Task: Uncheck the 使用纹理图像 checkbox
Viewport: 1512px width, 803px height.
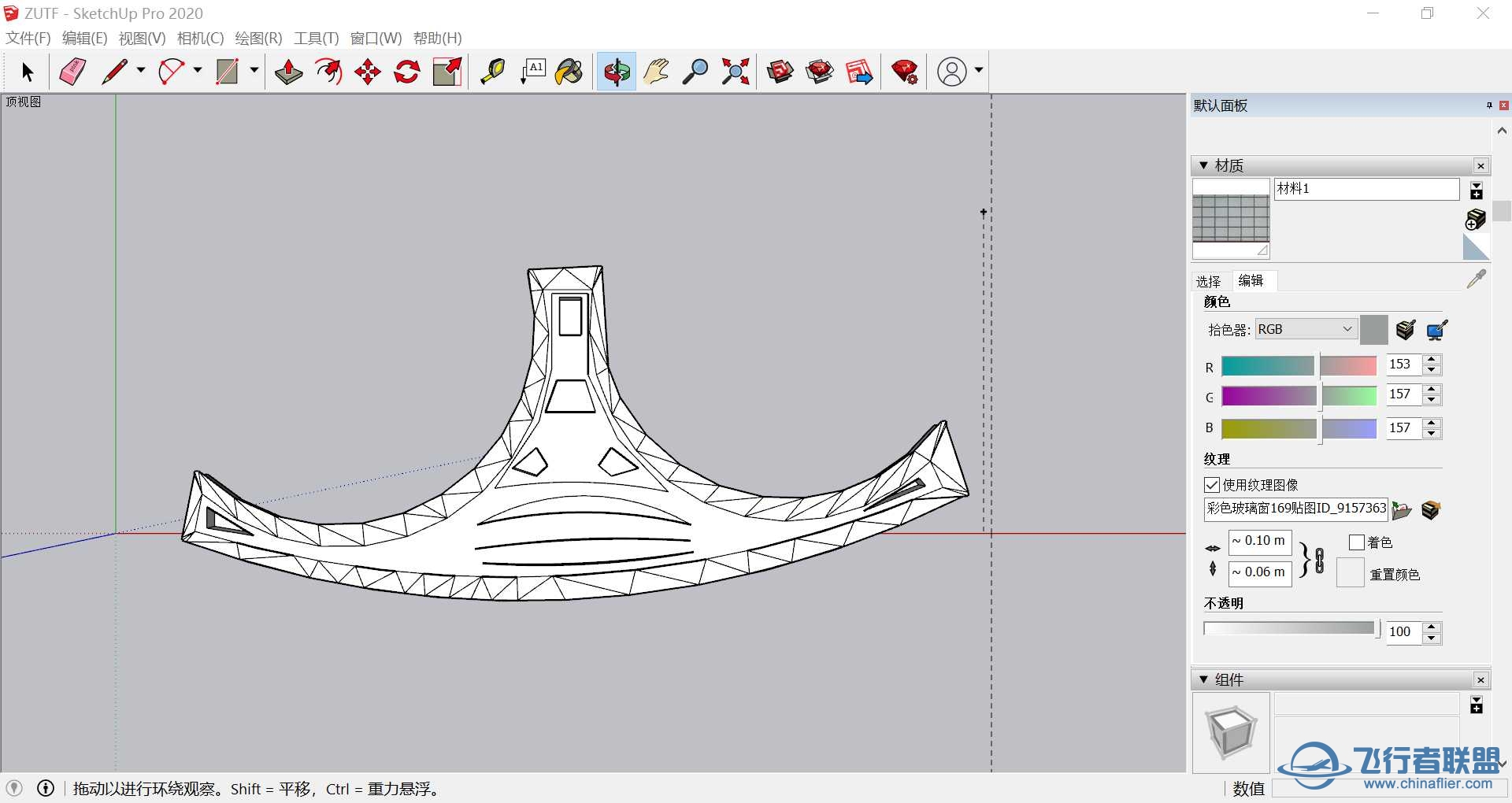Action: tap(1212, 485)
